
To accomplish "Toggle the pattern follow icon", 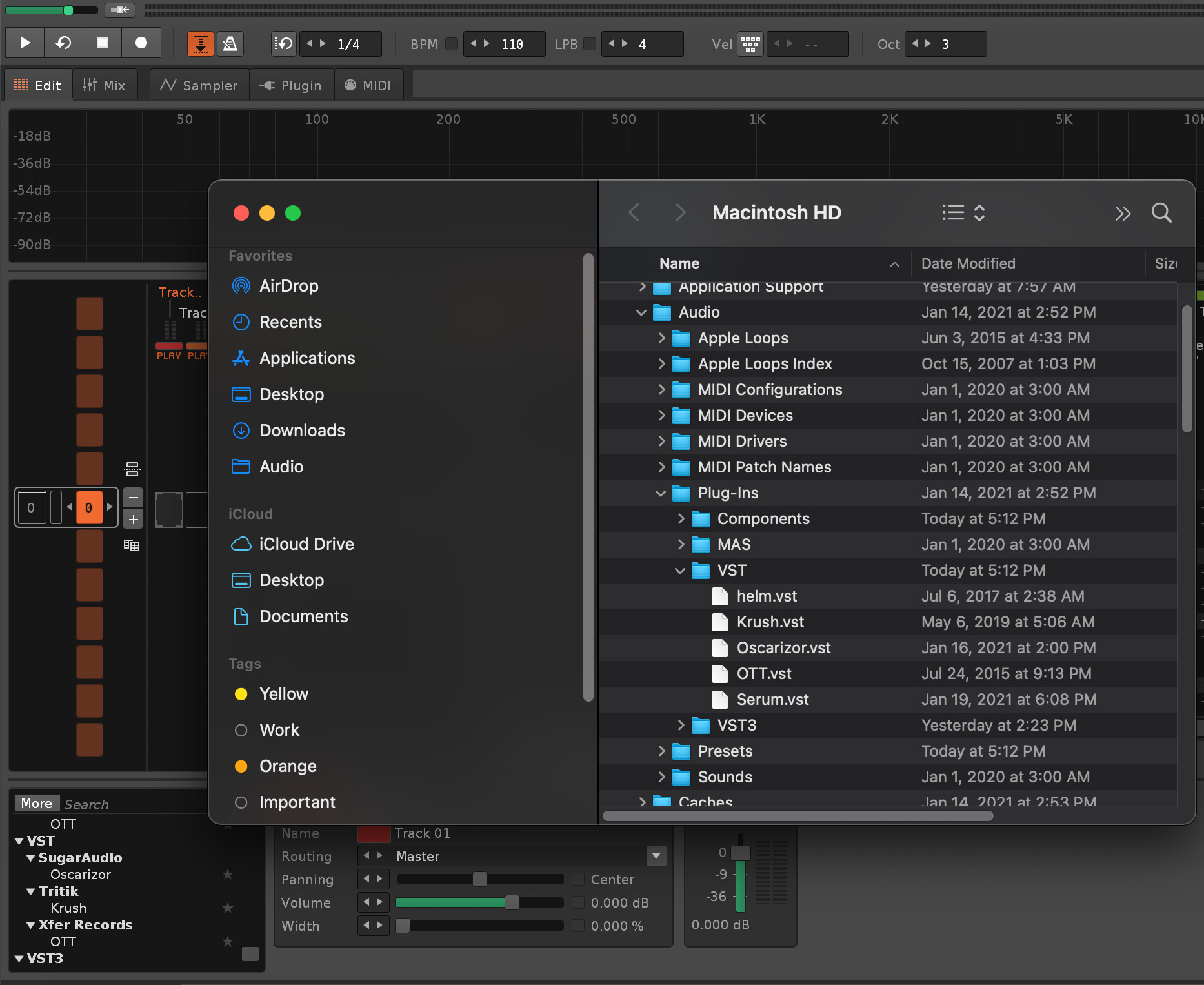I will pos(201,44).
